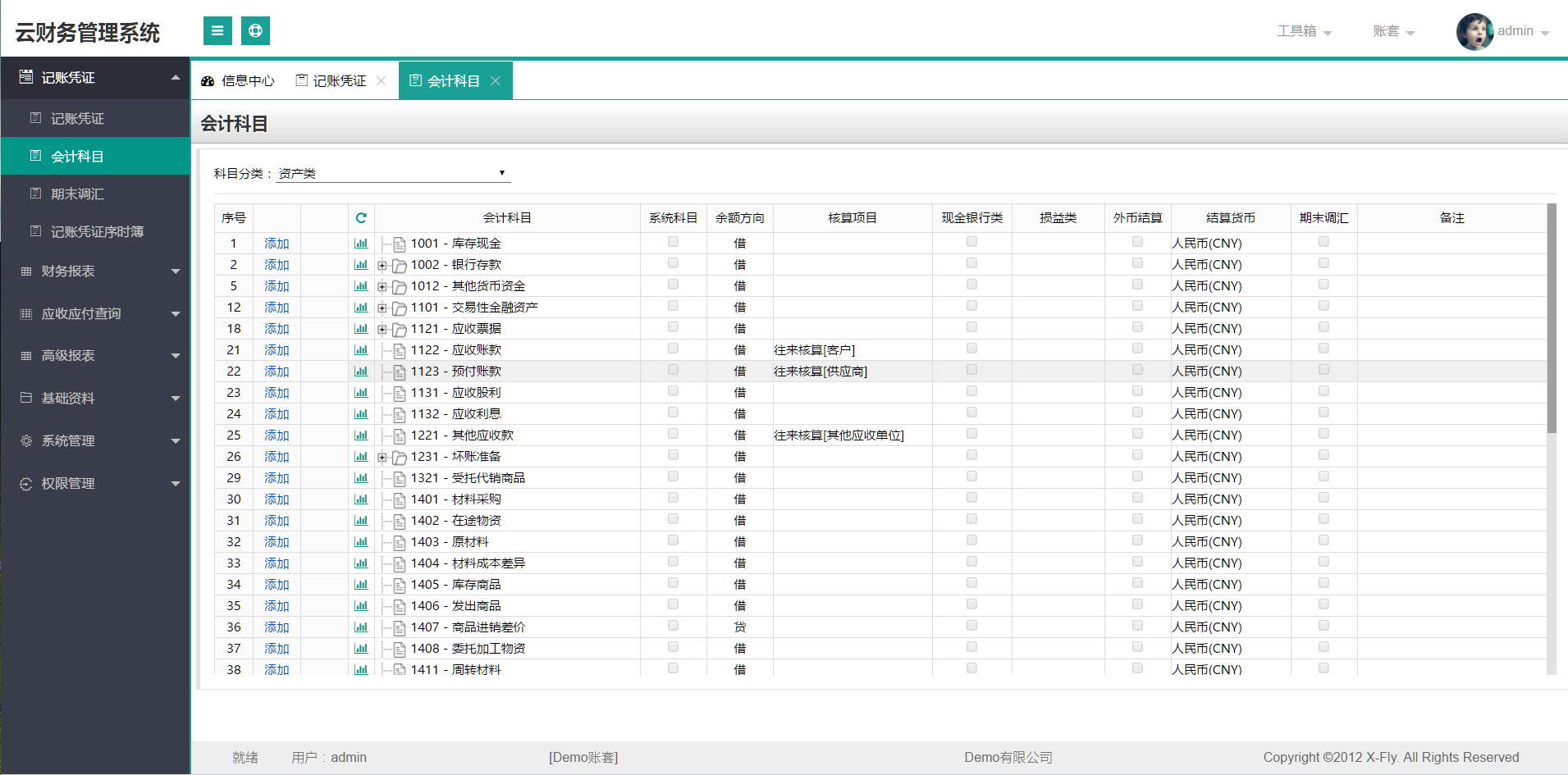Image resolution: width=1568 pixels, height=775 pixels.
Task: Click document icon of 1131 应收股利
Action: [400, 393]
